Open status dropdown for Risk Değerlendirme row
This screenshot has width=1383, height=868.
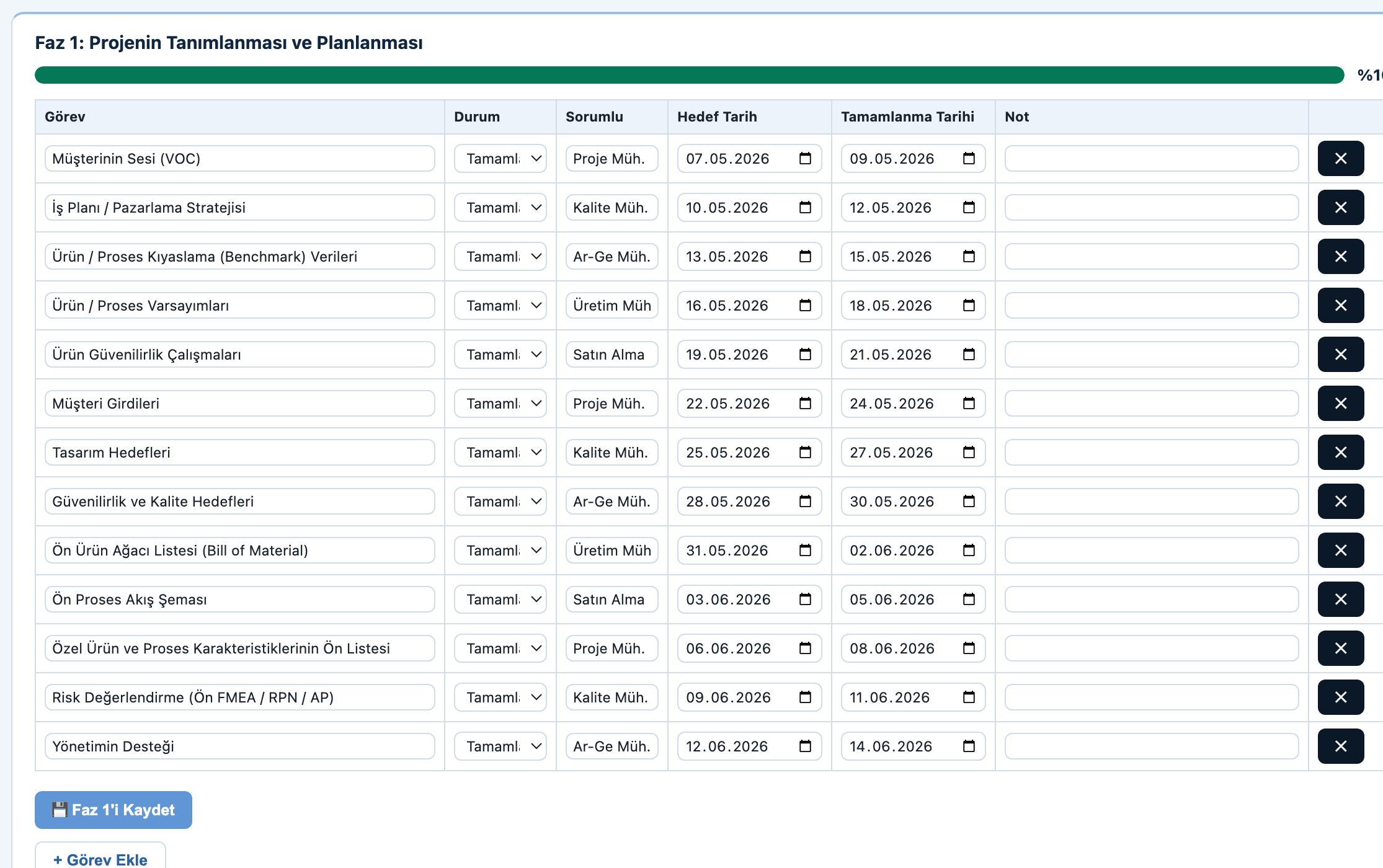tap(500, 697)
